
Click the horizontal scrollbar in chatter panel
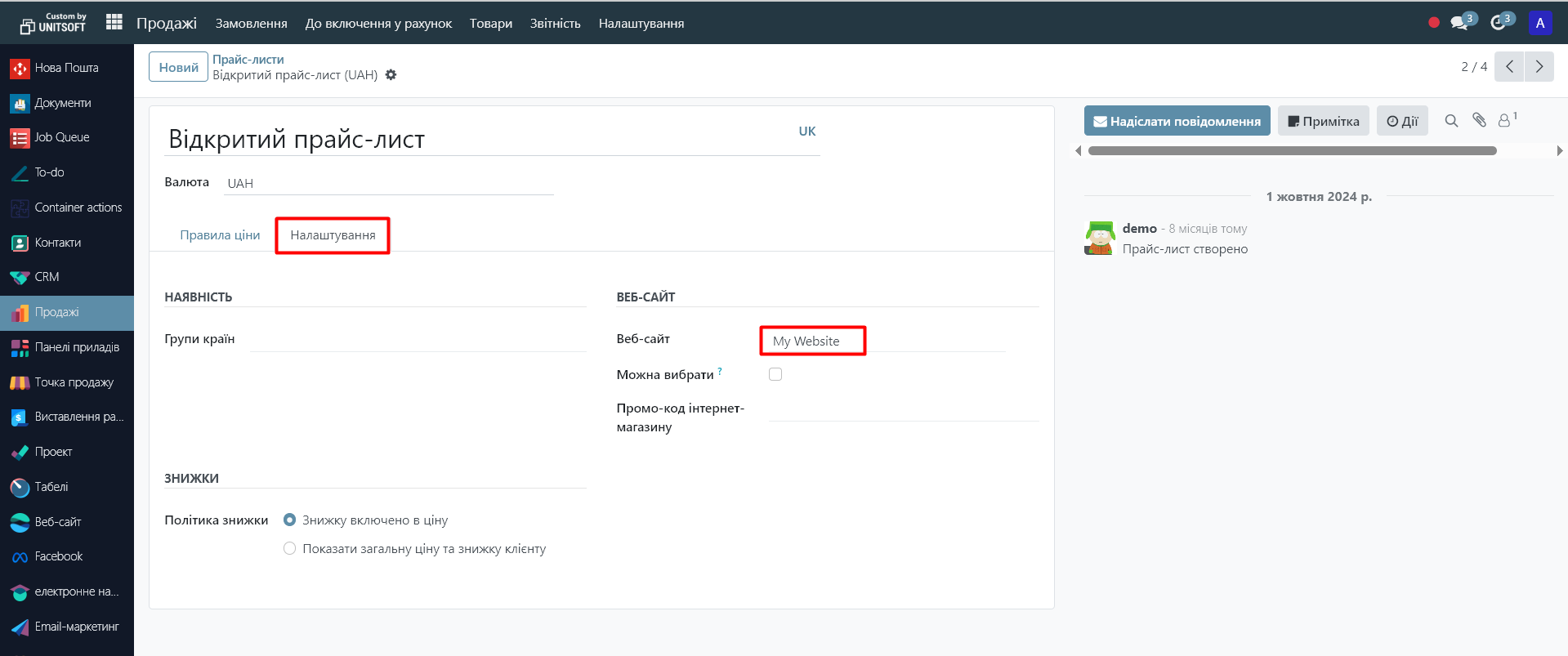click(1291, 150)
